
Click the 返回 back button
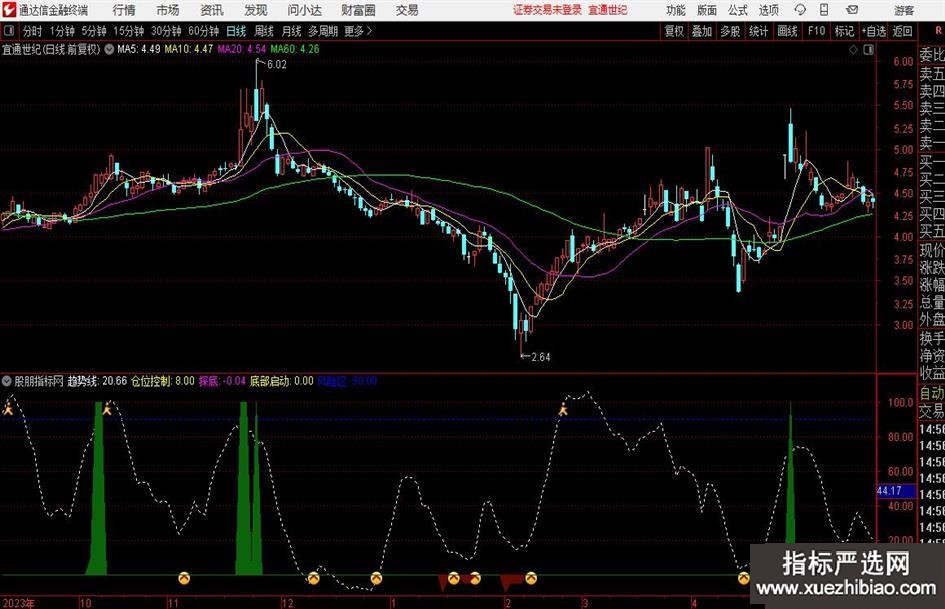pos(902,31)
